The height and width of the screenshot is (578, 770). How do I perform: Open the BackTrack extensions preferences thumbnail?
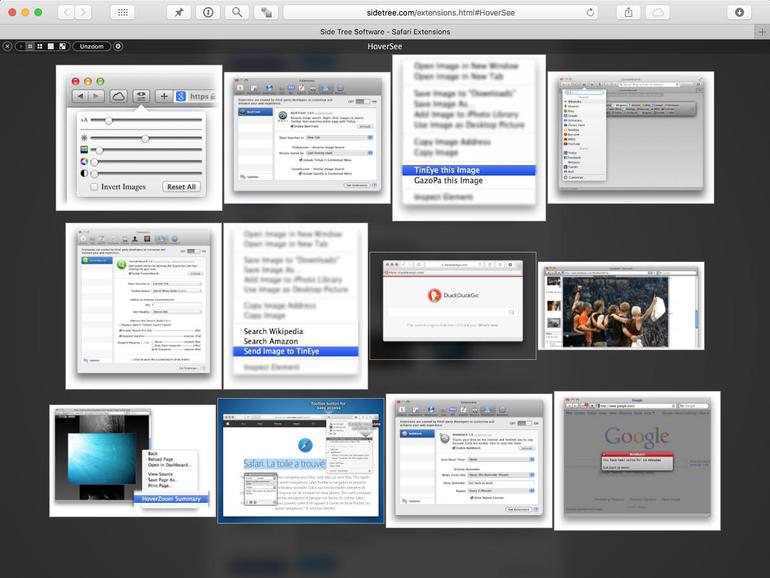coord(307,138)
